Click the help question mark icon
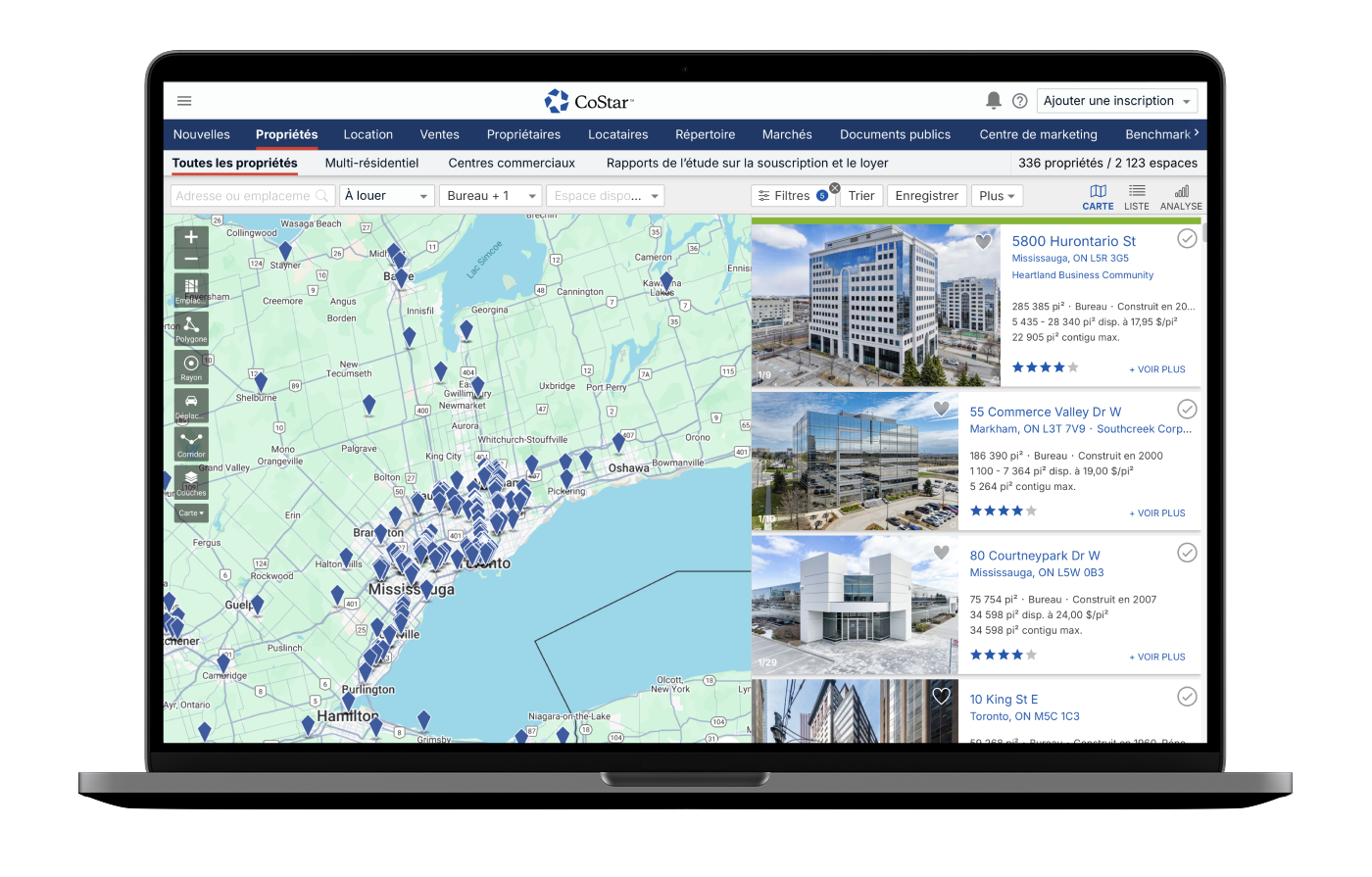Viewport: 1372px width, 877px height. point(1019,101)
